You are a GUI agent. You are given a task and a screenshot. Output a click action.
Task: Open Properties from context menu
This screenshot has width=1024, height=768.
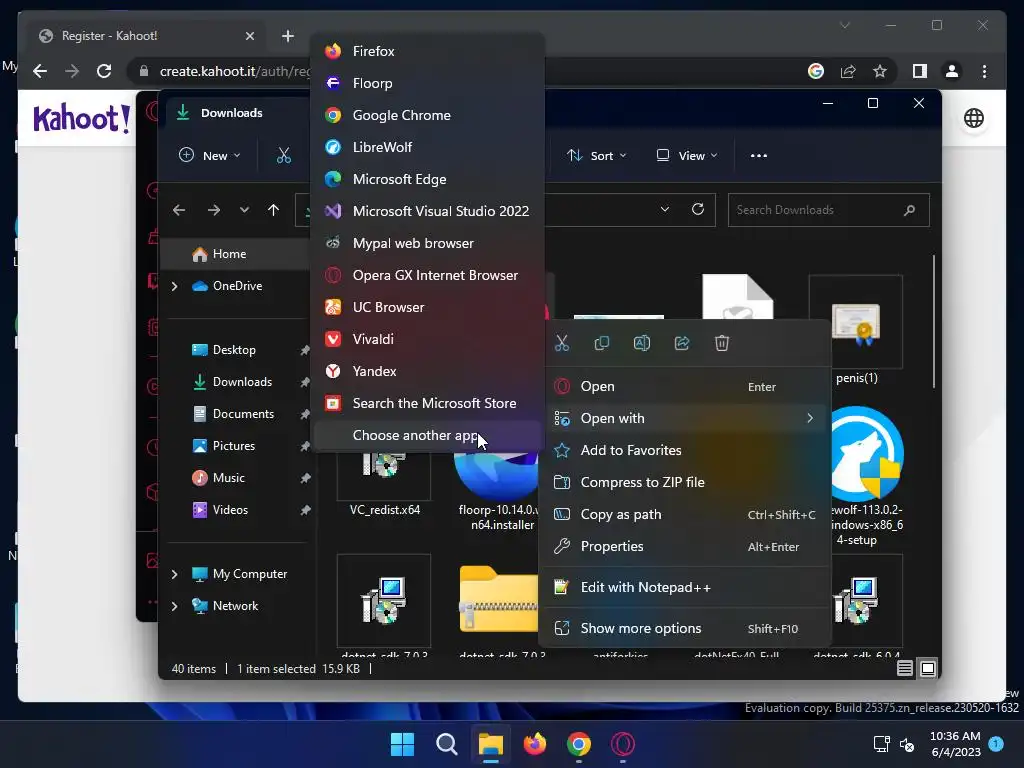[x=685, y=546]
